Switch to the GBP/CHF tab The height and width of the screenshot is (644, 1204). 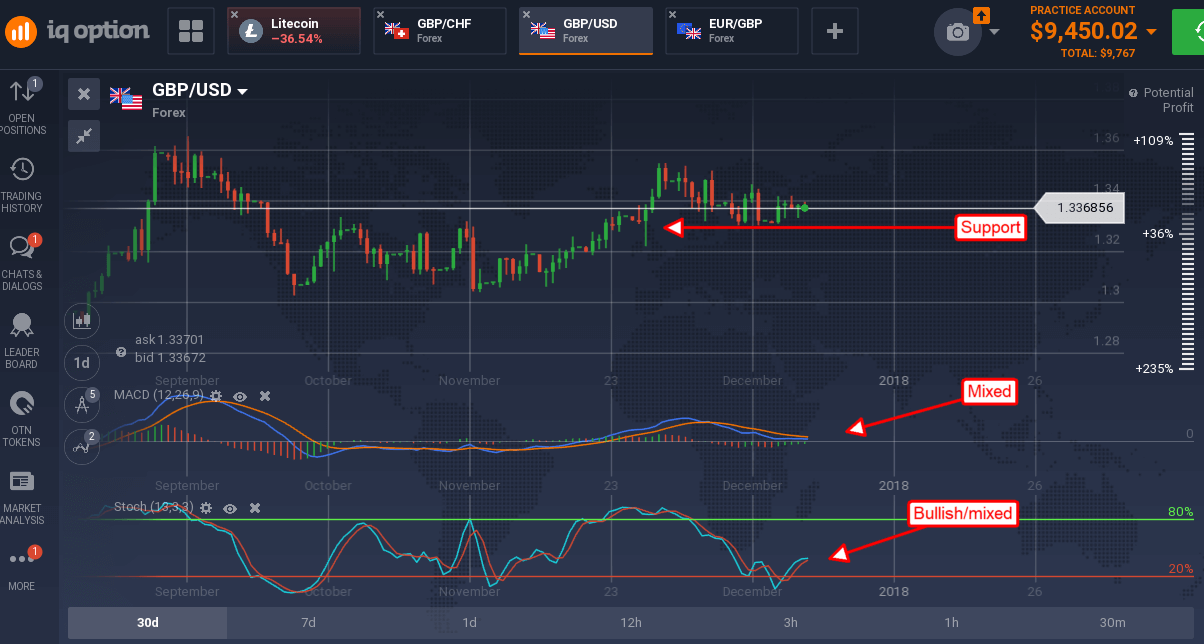click(439, 31)
